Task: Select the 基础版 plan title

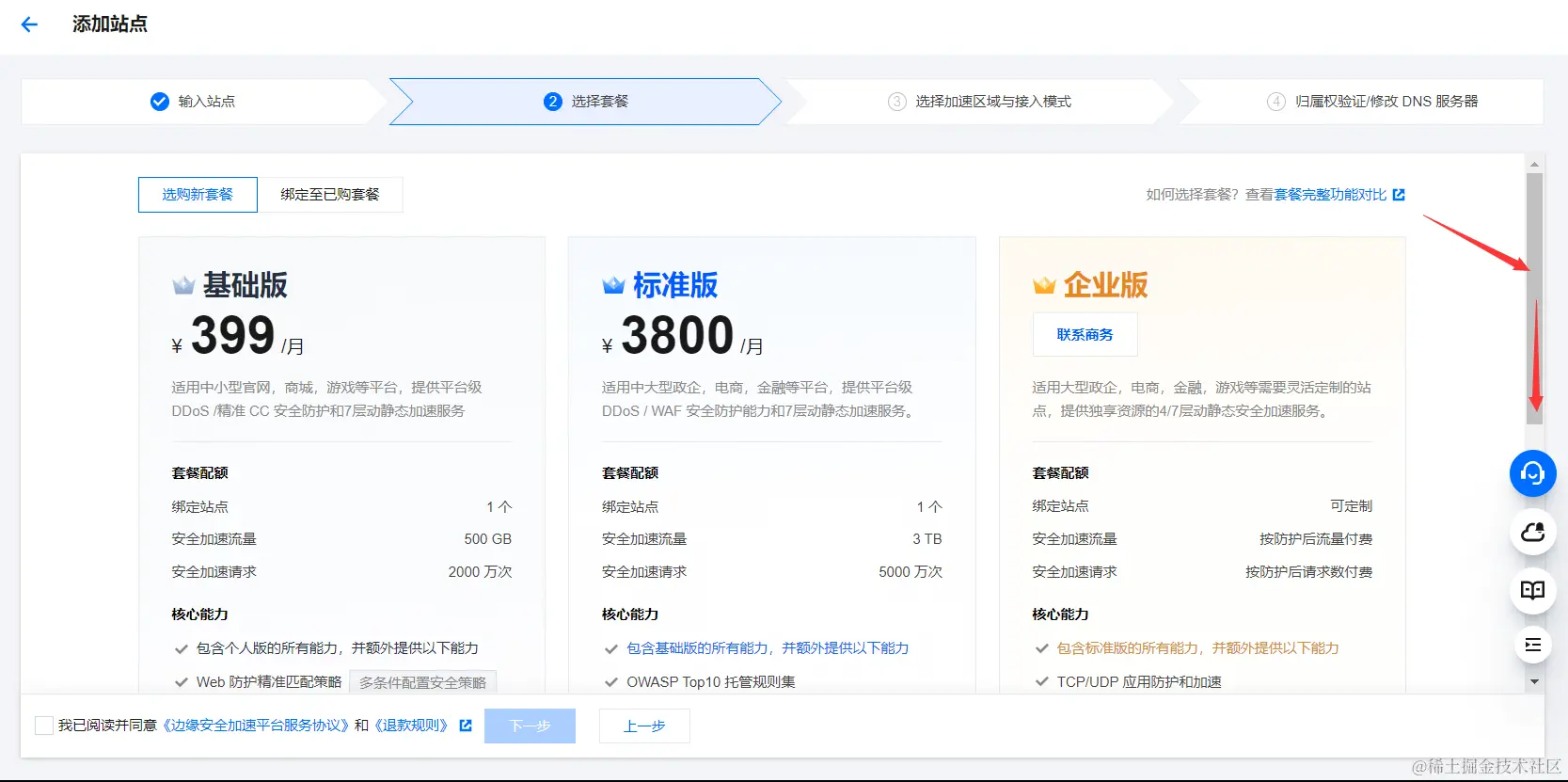Action: tap(245, 285)
